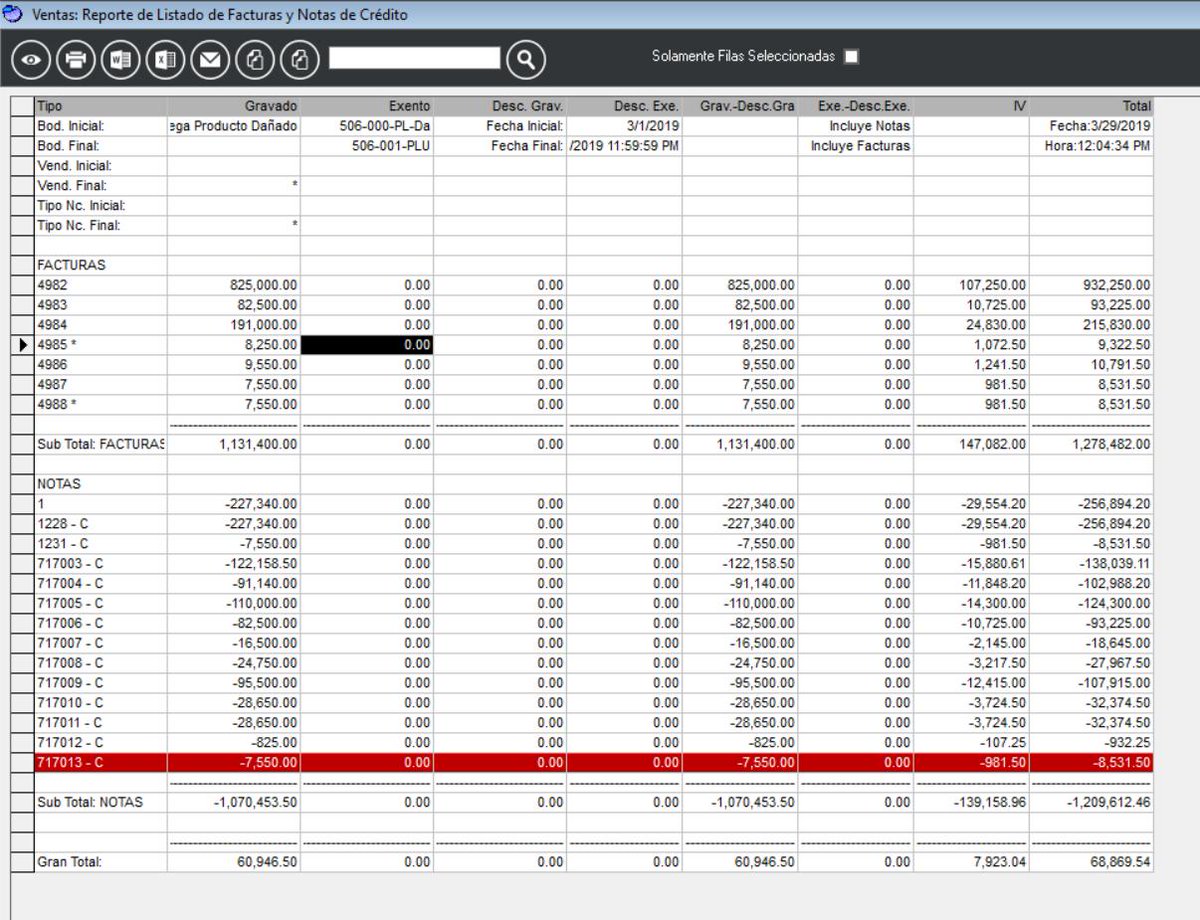Click the copy icon right of the envelope icon
Viewport: 1200px width, 920px height.
[254, 60]
